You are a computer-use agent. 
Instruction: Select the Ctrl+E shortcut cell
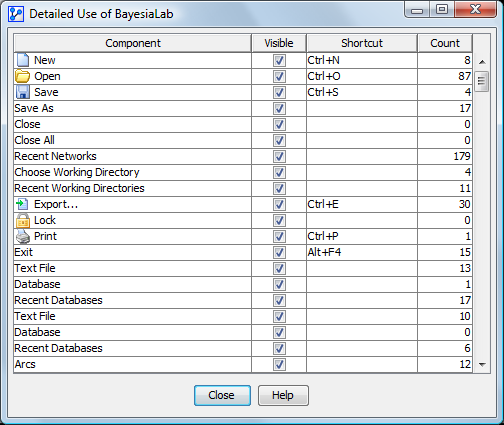pyautogui.click(x=362, y=204)
